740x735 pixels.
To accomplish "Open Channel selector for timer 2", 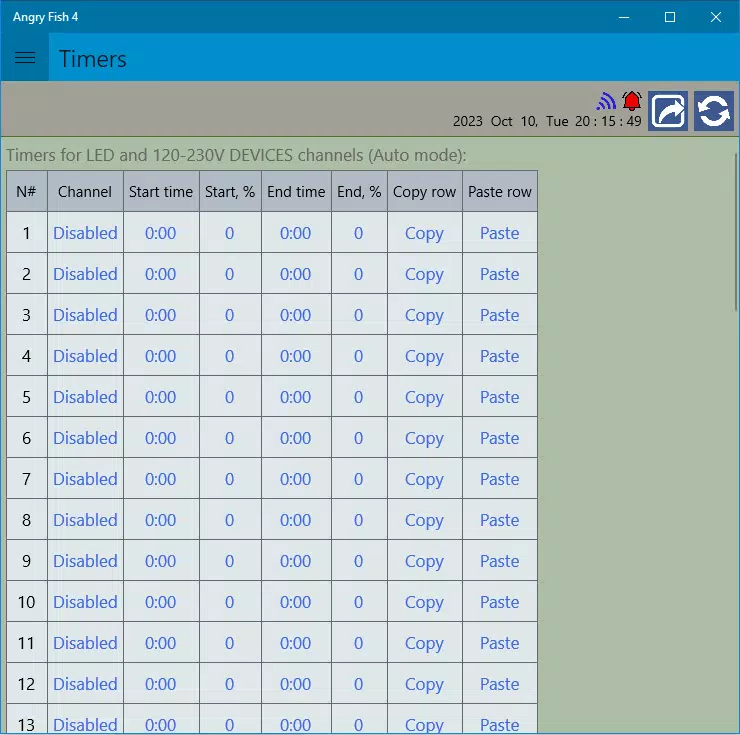I will point(85,274).
